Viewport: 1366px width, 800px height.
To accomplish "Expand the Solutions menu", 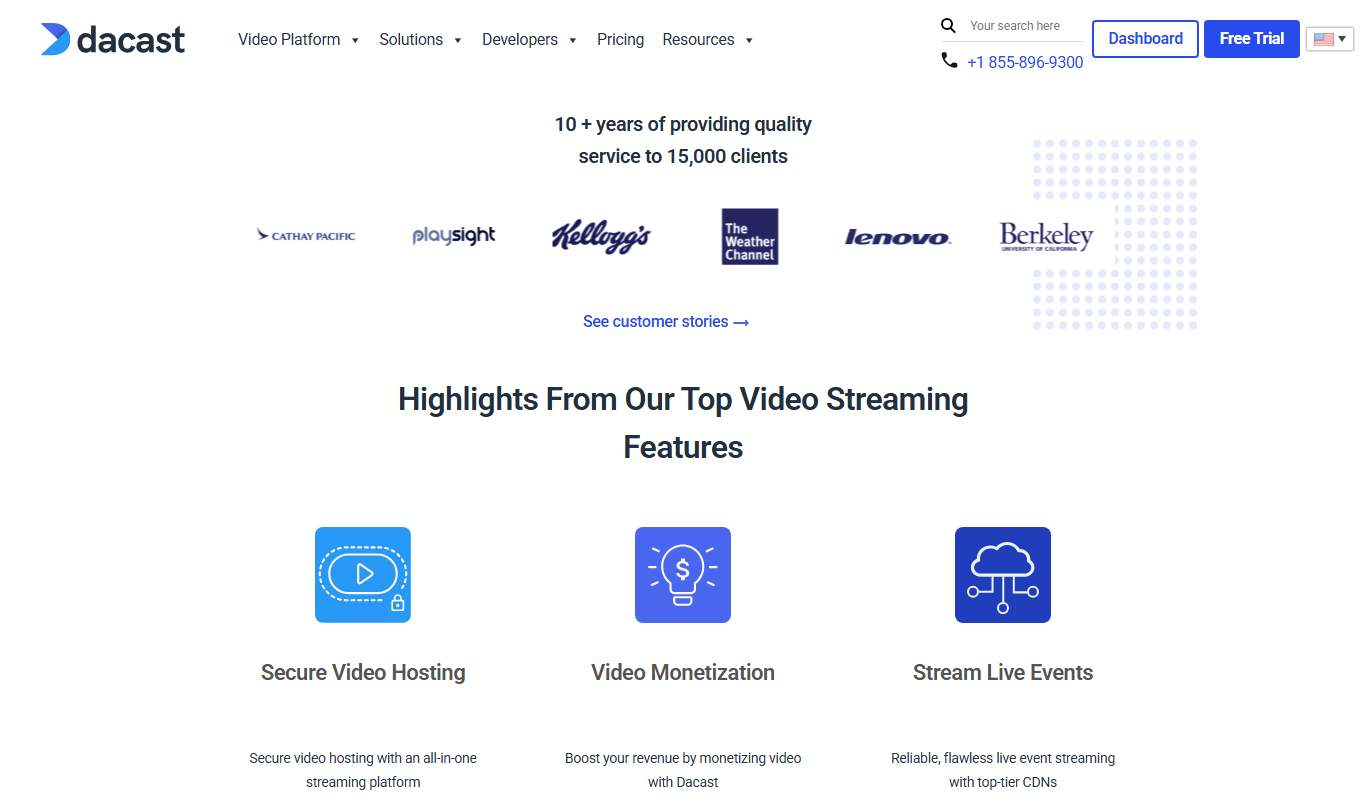I will [x=420, y=40].
